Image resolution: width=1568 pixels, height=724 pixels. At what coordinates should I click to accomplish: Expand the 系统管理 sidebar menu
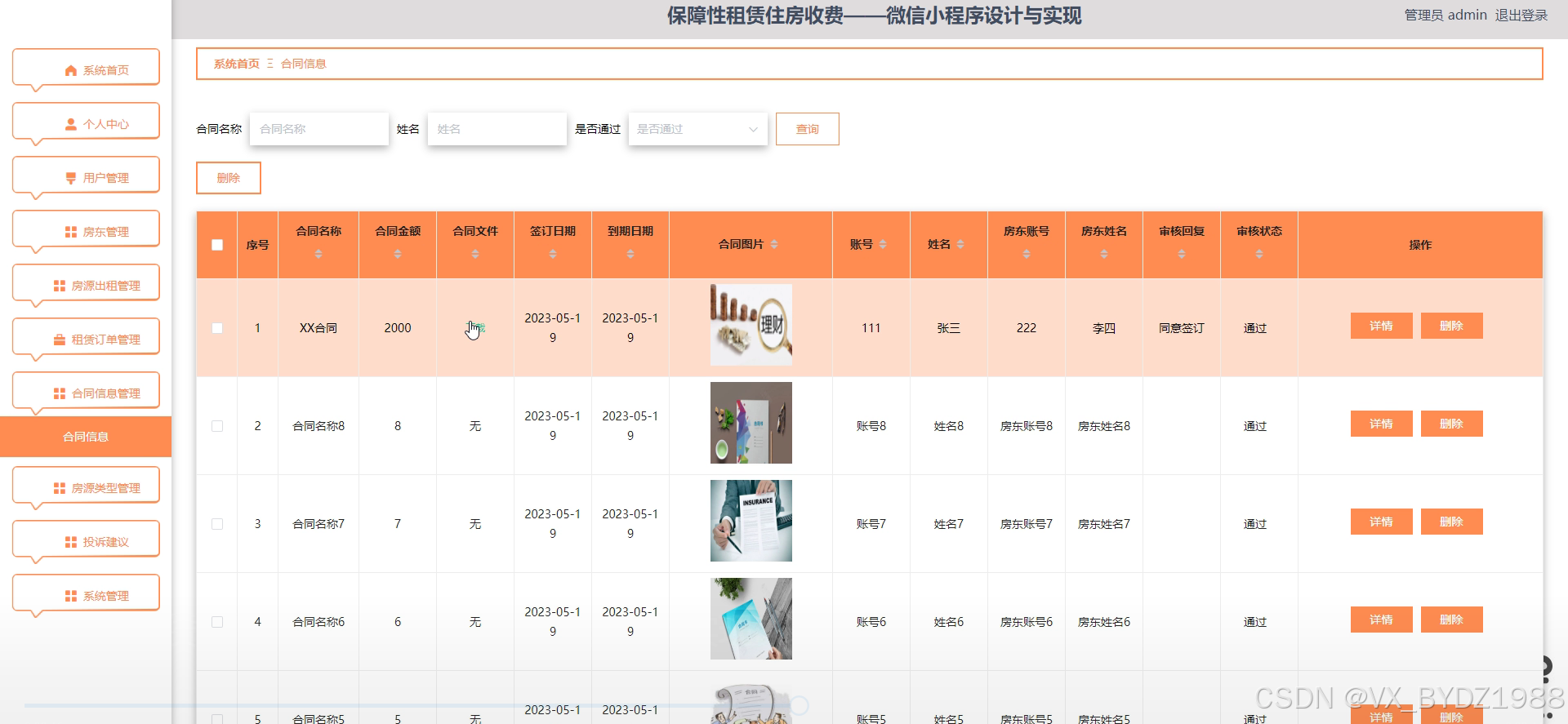pyautogui.click(x=86, y=593)
